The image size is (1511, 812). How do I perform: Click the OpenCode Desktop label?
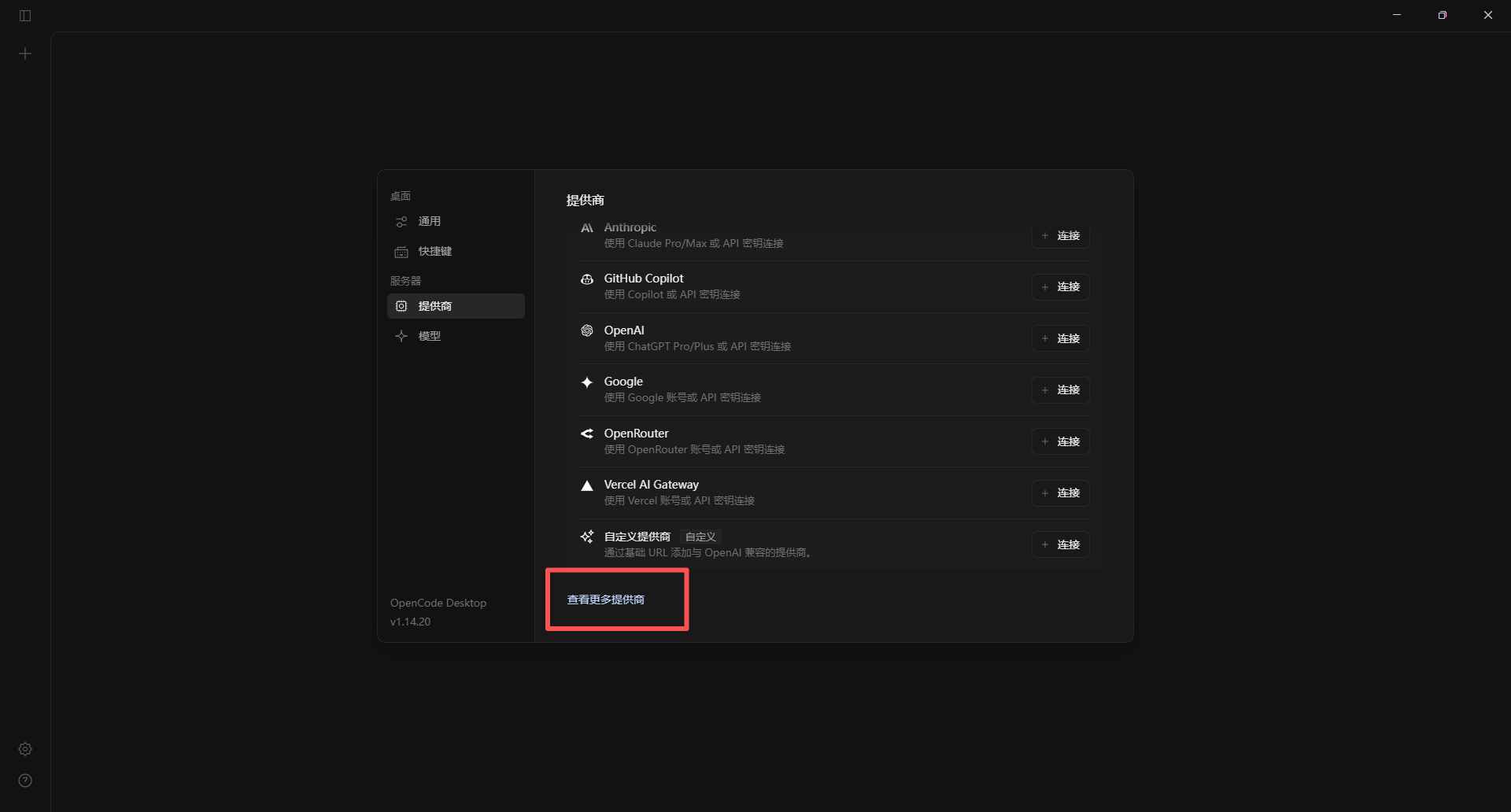point(438,603)
